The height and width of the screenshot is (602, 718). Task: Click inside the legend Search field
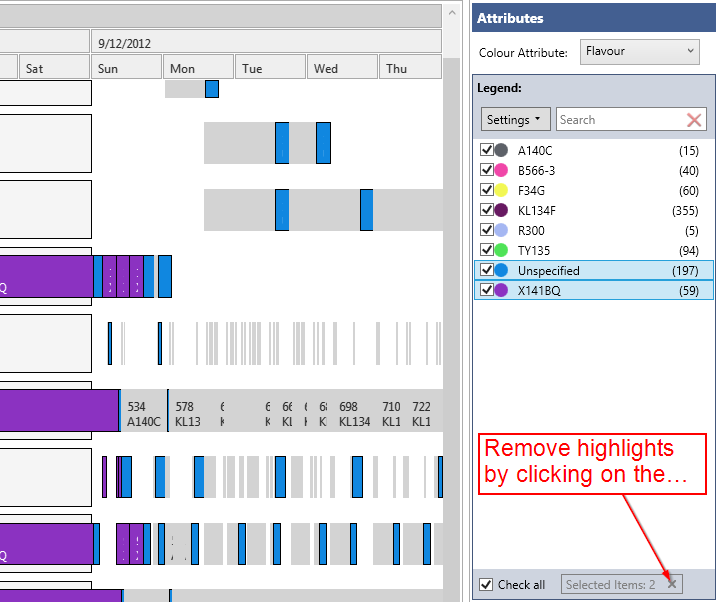[620, 120]
